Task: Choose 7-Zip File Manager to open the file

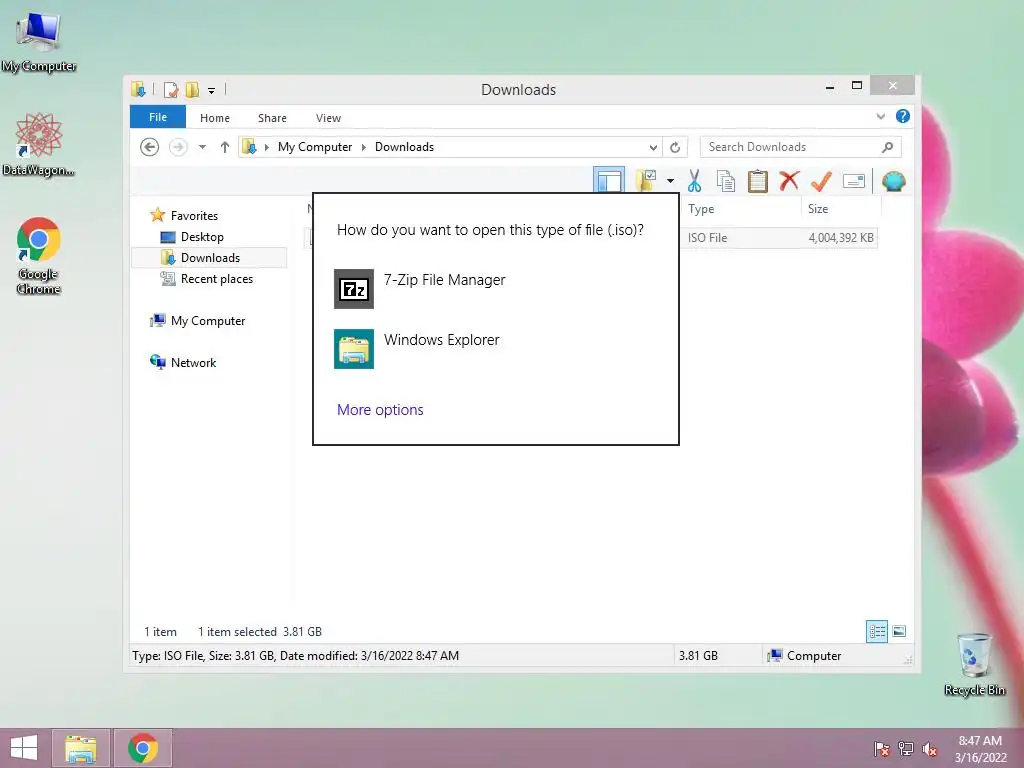Action: 496,288
